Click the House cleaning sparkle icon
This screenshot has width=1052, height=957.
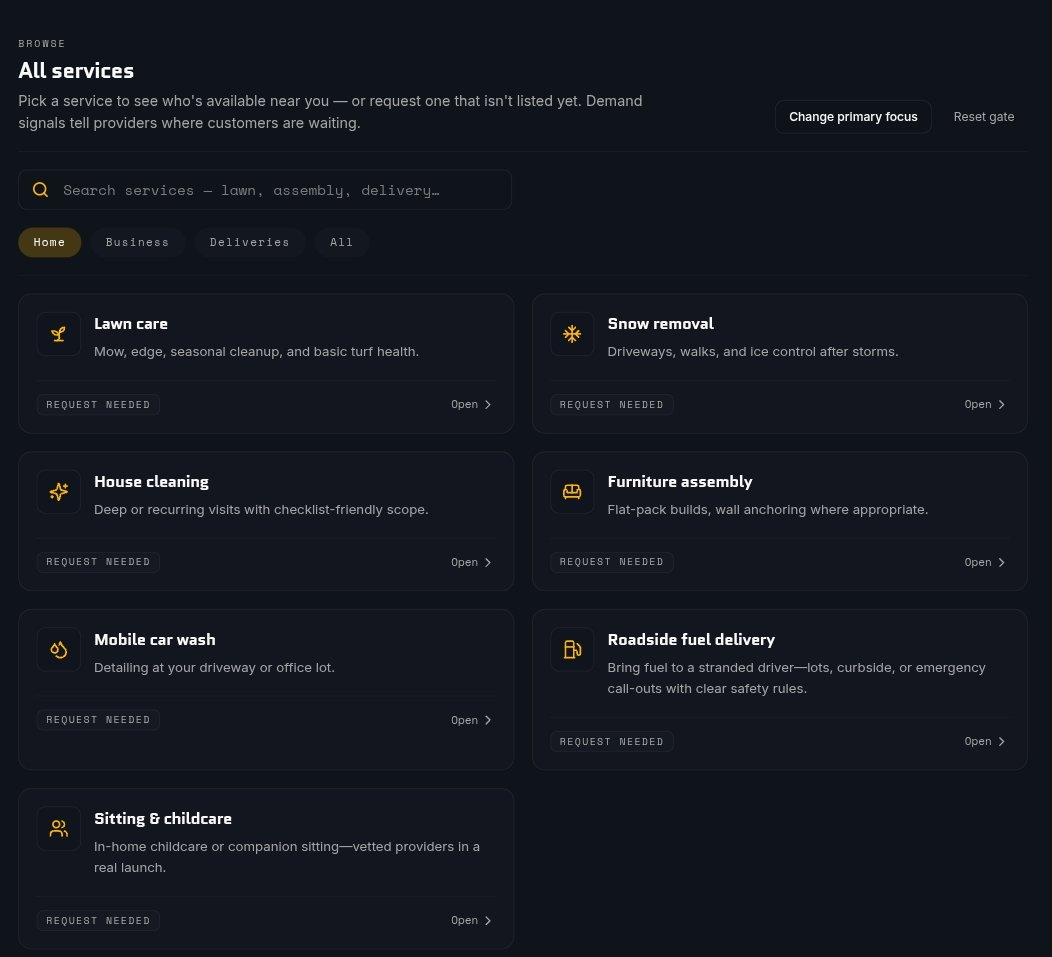58,492
